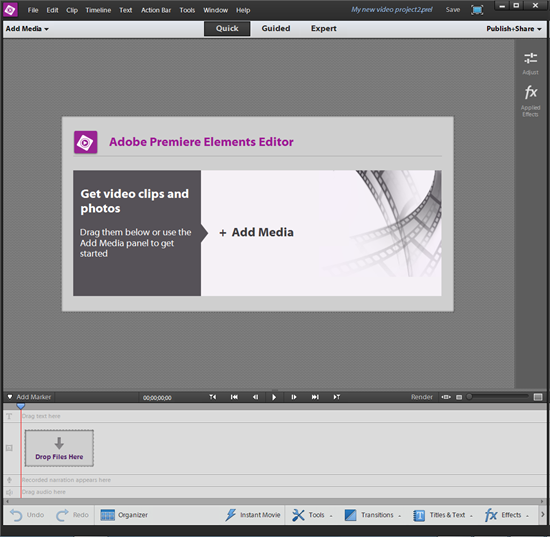Click the Recorded narration appears here track
The image size is (550, 537).
tap(283, 480)
